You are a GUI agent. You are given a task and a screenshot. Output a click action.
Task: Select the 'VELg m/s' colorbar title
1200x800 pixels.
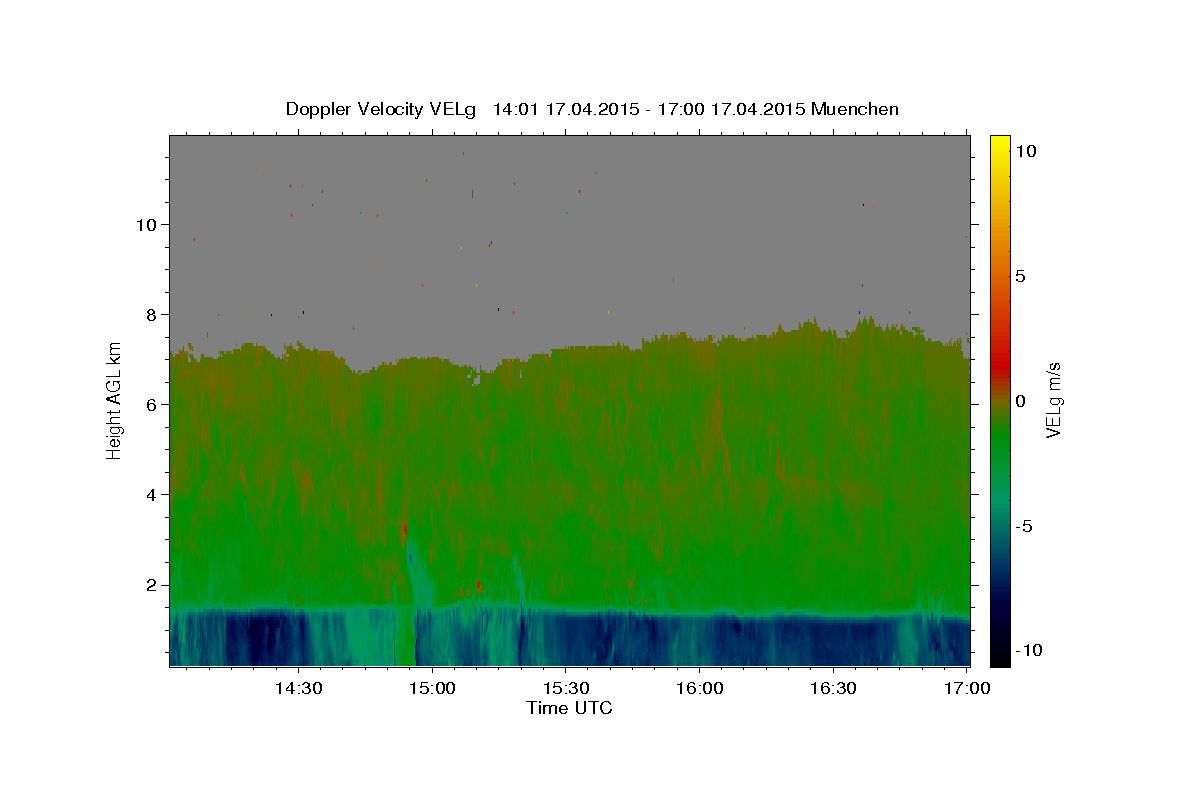coord(1054,401)
